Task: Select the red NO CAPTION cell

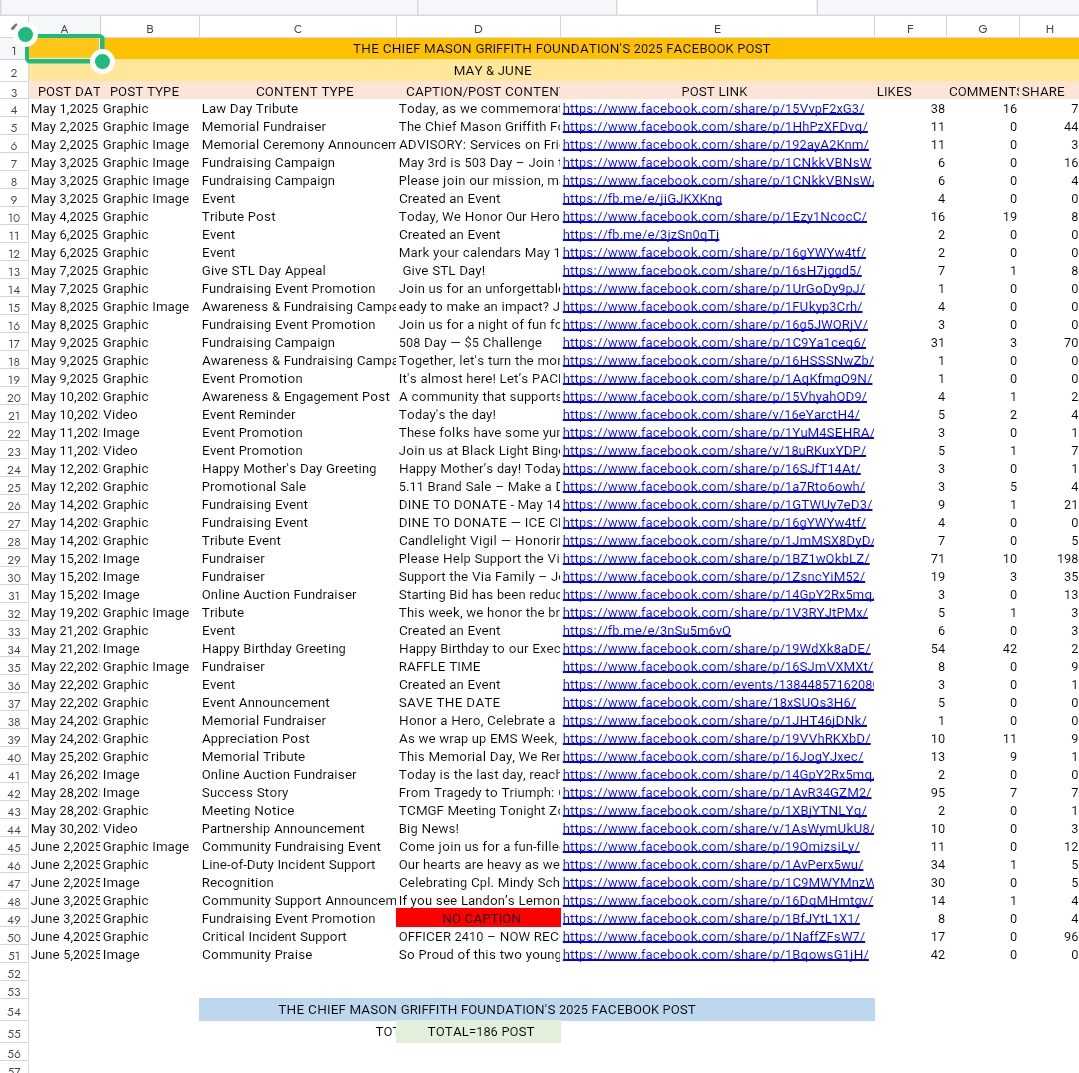Action: point(478,918)
